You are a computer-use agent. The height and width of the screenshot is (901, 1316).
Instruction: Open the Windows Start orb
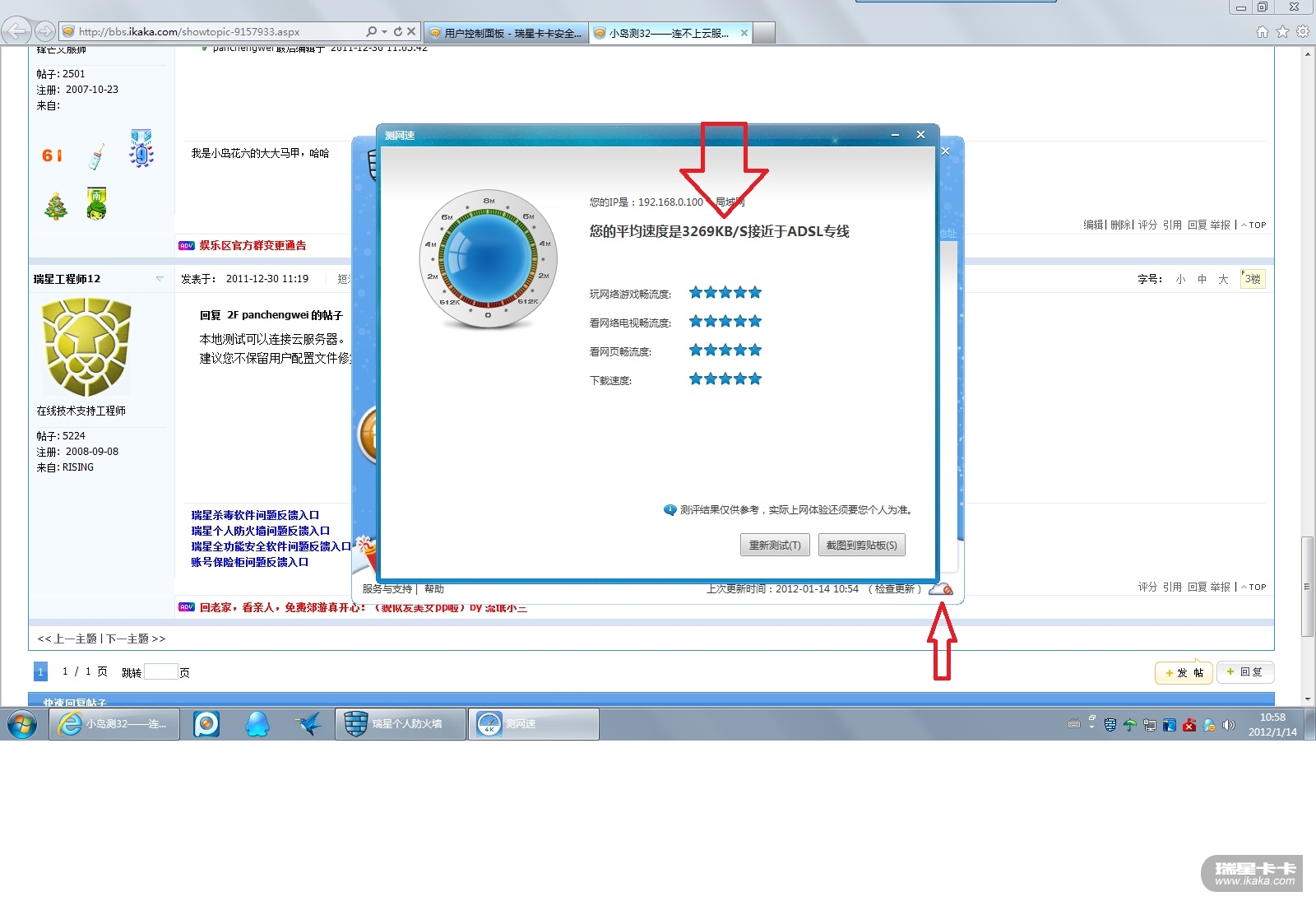point(22,725)
